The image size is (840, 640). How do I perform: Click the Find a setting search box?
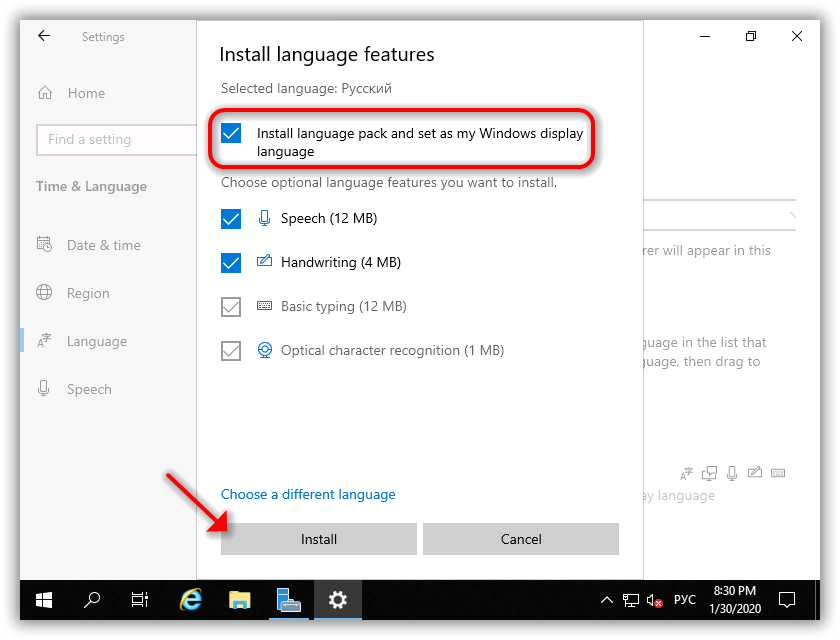(x=115, y=140)
